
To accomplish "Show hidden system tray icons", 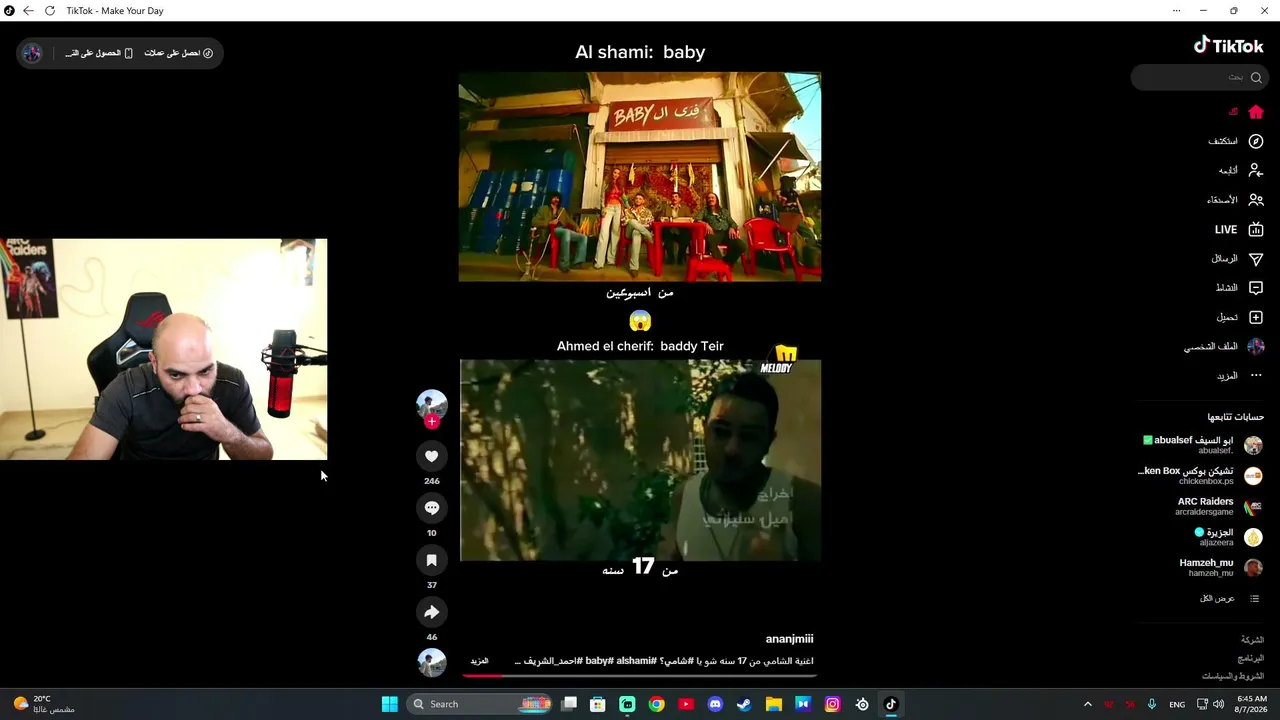I will [1088, 704].
